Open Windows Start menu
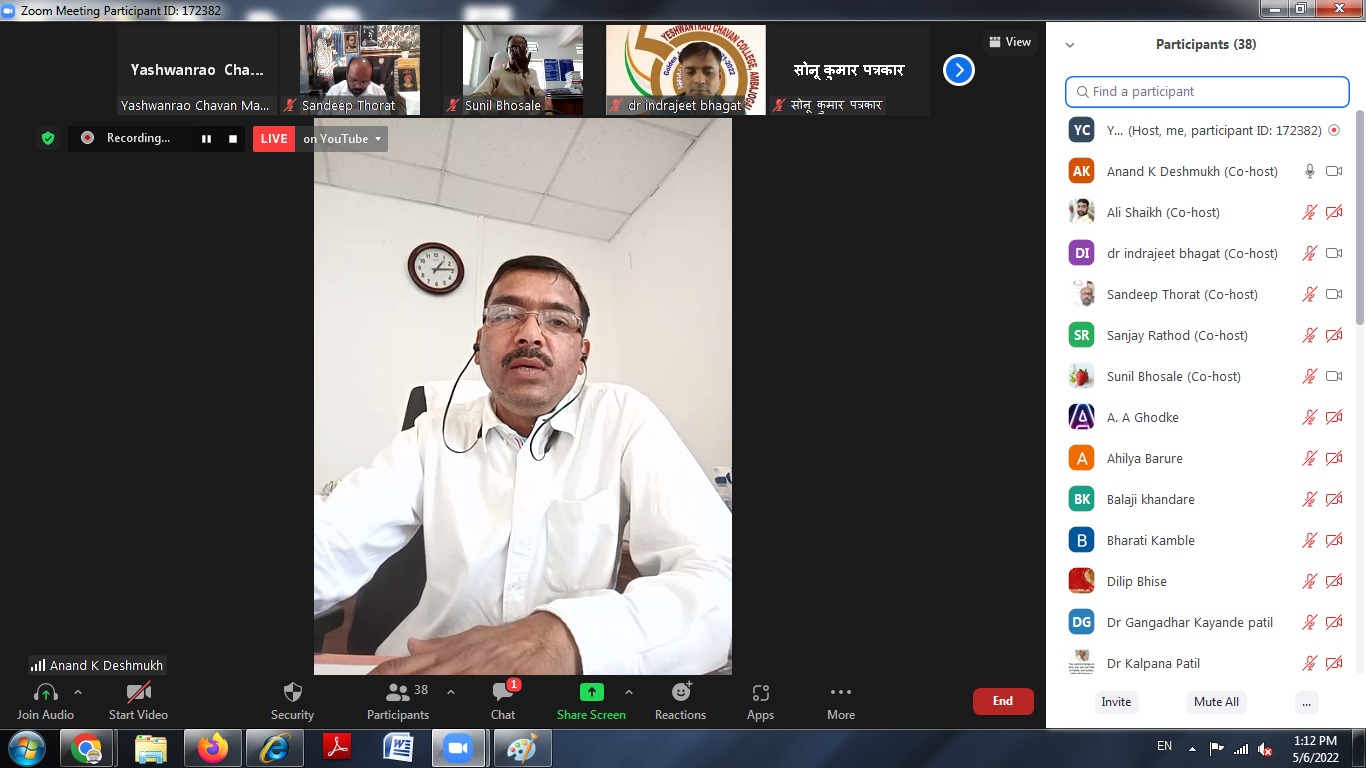The height and width of the screenshot is (768, 1366). 26,748
